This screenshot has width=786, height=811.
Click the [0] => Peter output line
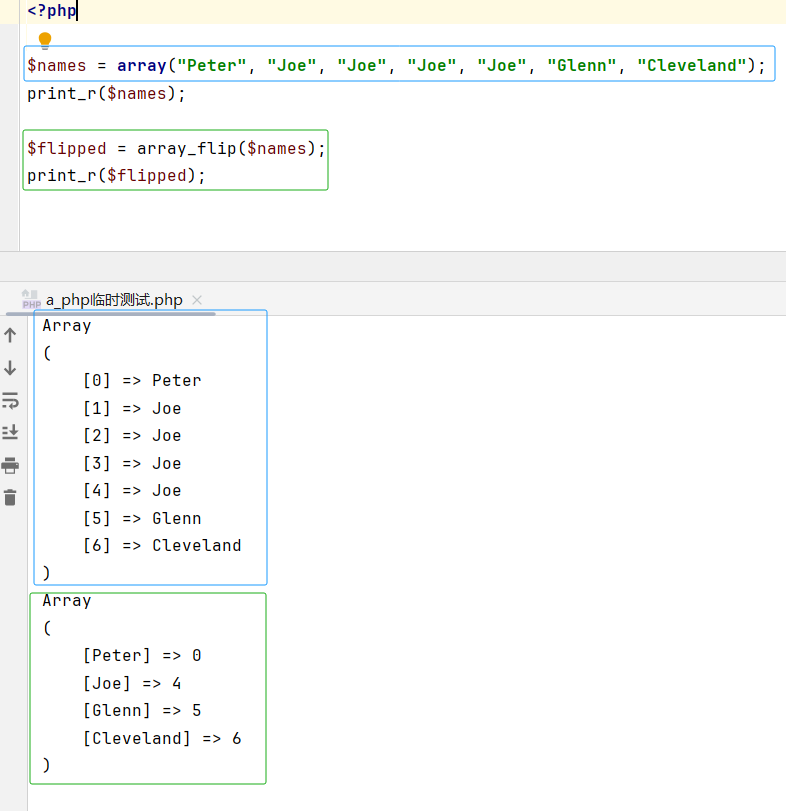tap(142, 381)
